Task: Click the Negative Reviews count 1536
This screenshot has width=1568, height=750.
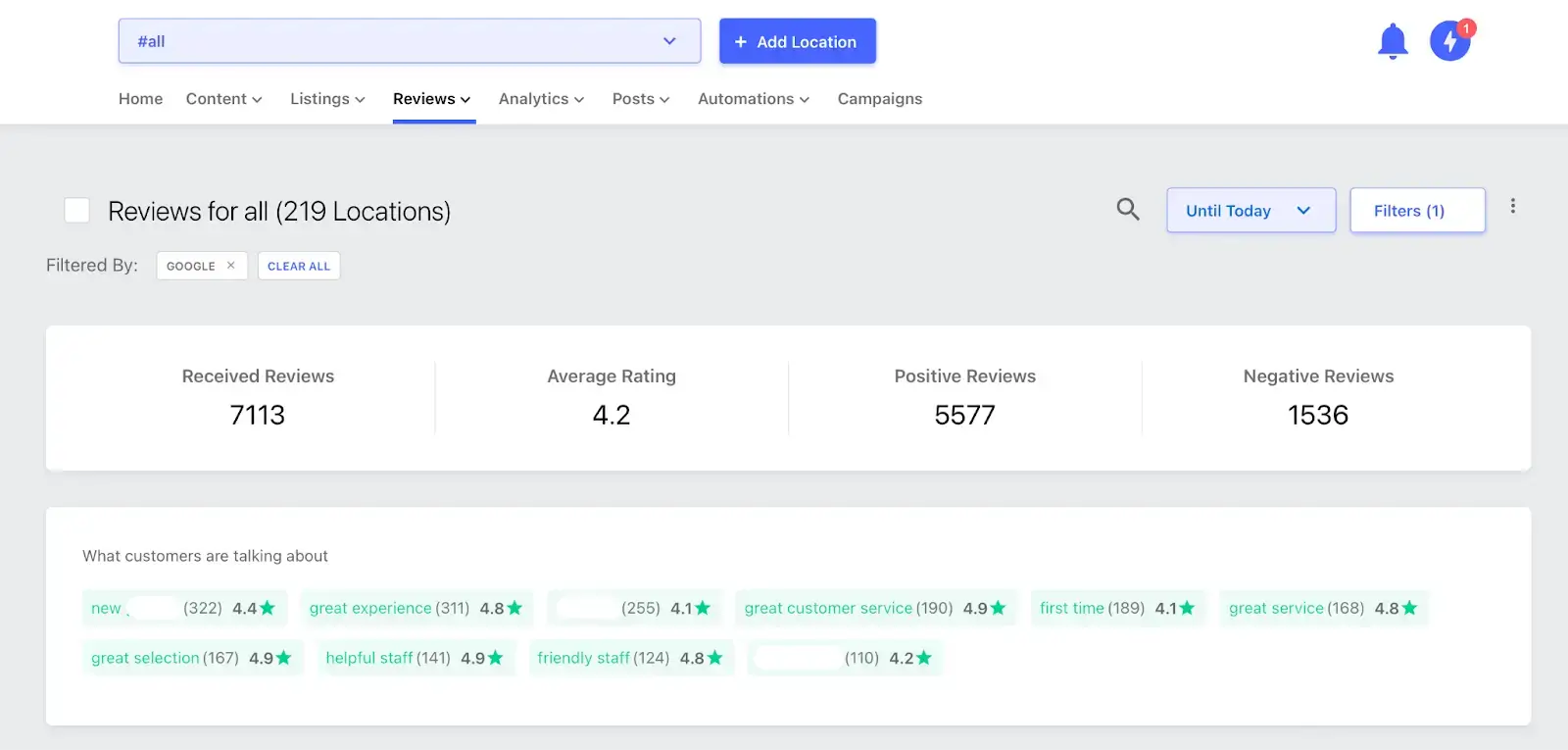Action: (1318, 415)
